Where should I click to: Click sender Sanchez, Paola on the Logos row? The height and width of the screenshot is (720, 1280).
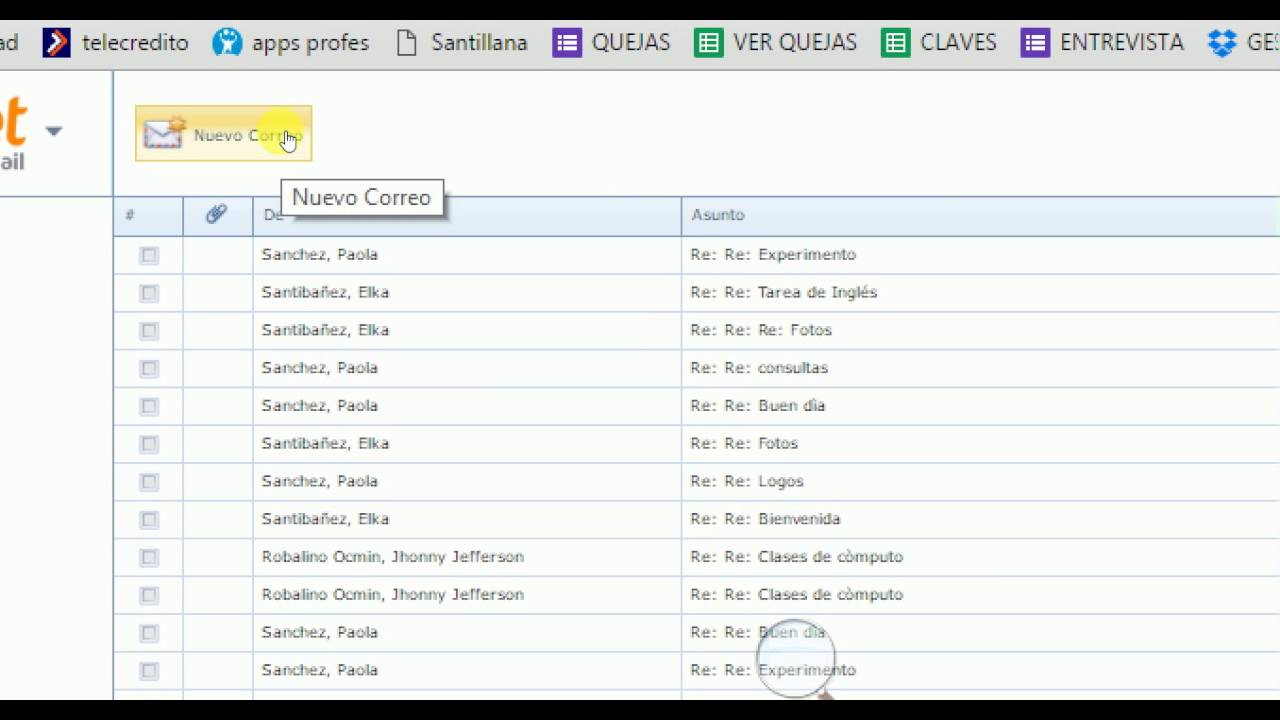click(320, 481)
